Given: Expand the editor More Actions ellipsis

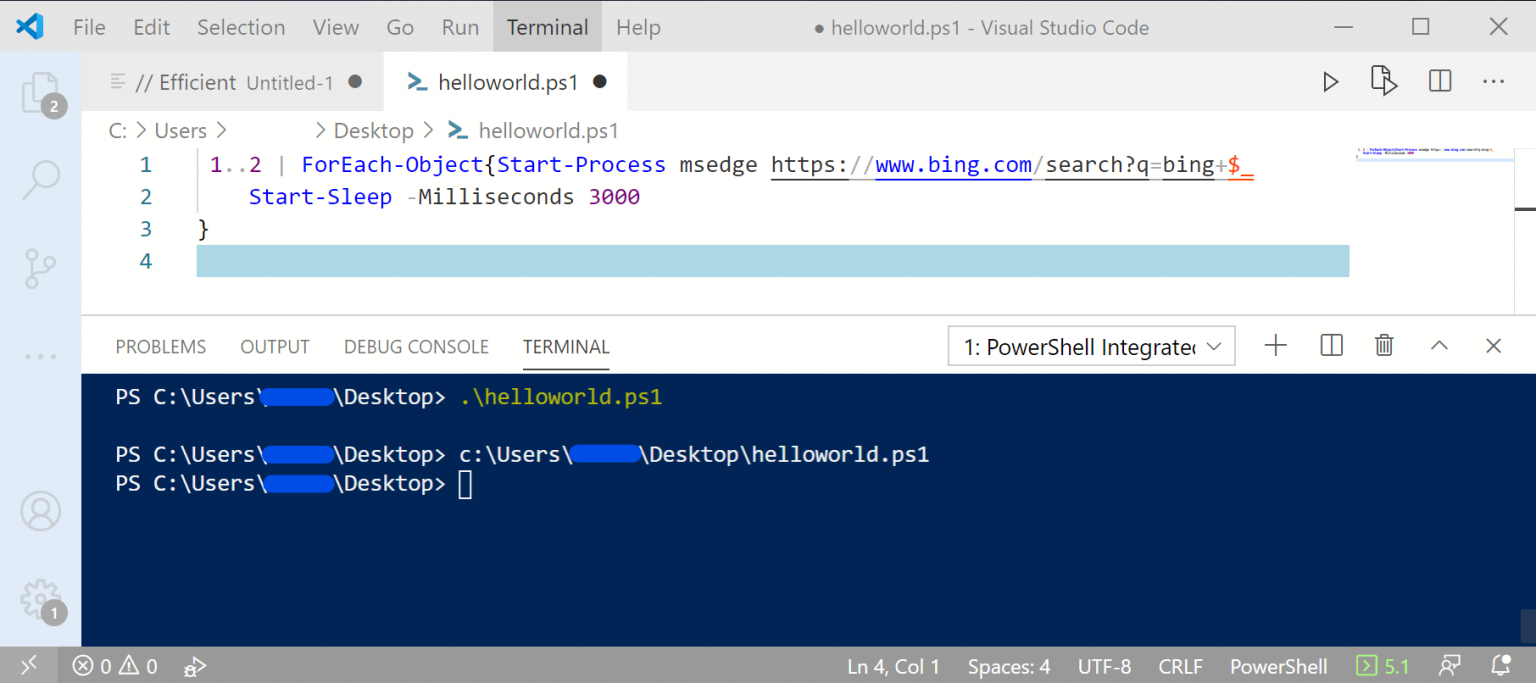Looking at the screenshot, I should pyautogui.click(x=1493, y=82).
